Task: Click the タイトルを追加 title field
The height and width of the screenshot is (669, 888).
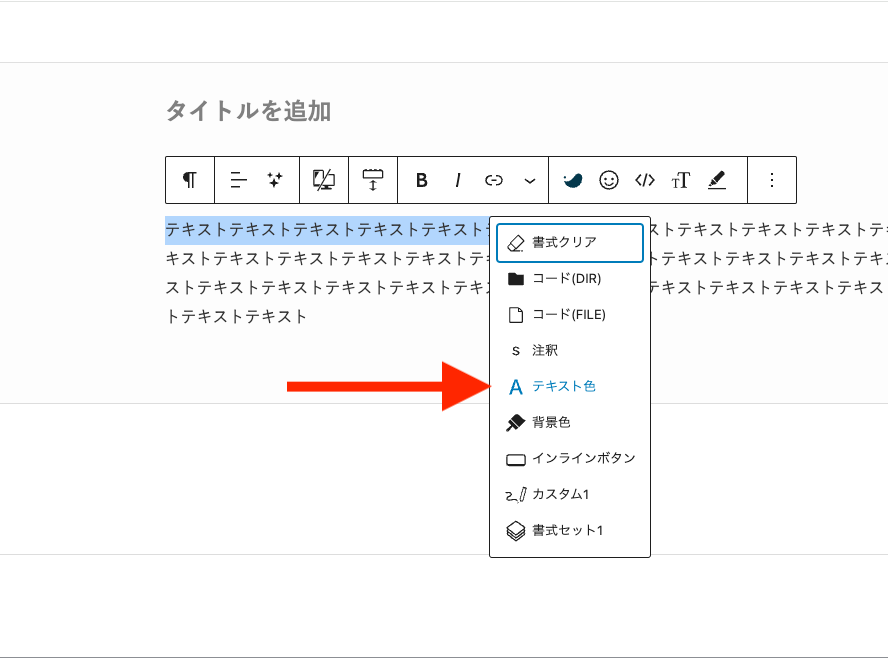Action: (x=248, y=111)
